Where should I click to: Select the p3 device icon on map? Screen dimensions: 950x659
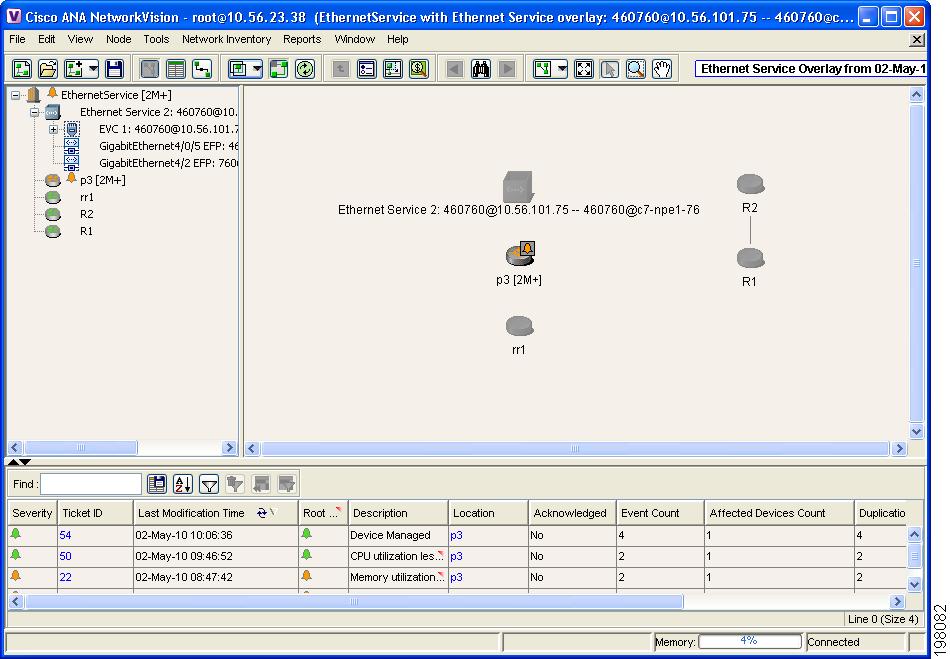(520, 254)
